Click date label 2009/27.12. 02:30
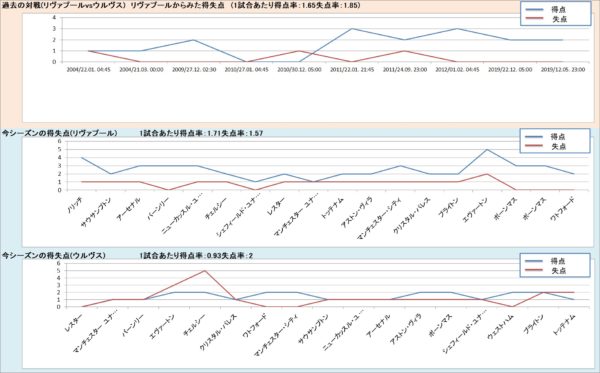Viewport: 600px width, 373px height. [x=194, y=70]
